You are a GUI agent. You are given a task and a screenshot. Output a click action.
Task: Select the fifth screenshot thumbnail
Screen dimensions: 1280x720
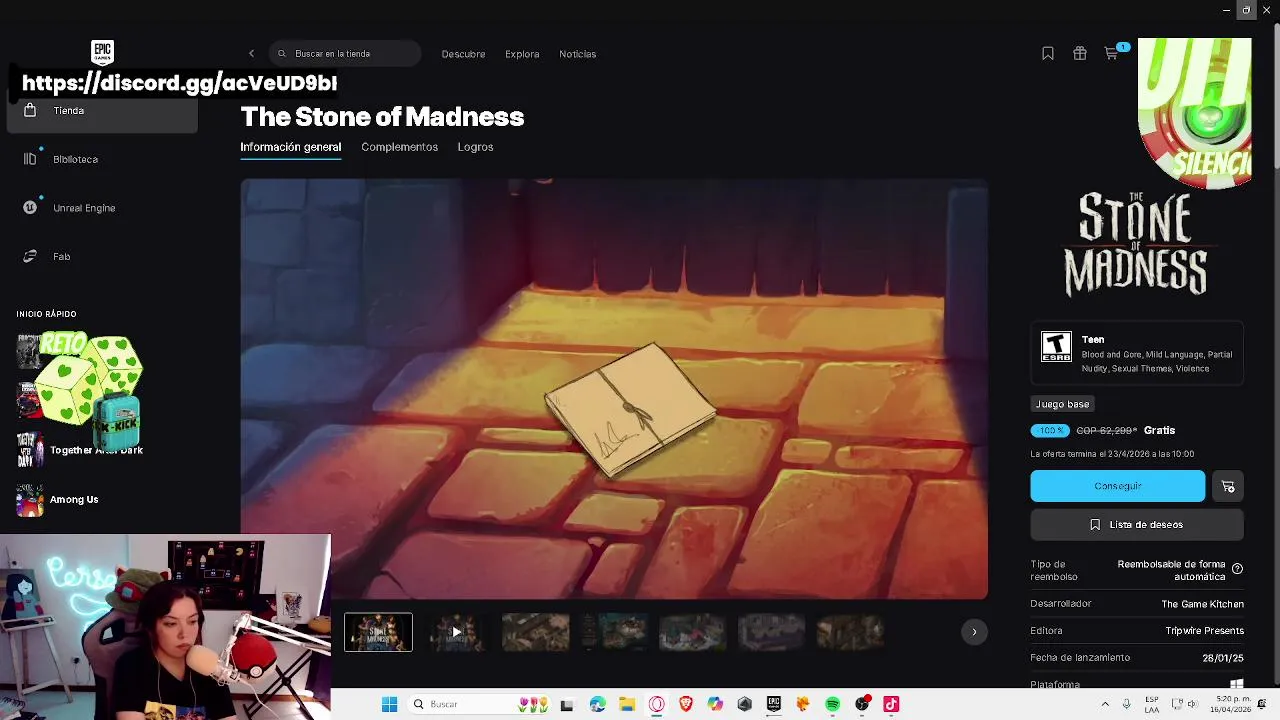tap(692, 632)
